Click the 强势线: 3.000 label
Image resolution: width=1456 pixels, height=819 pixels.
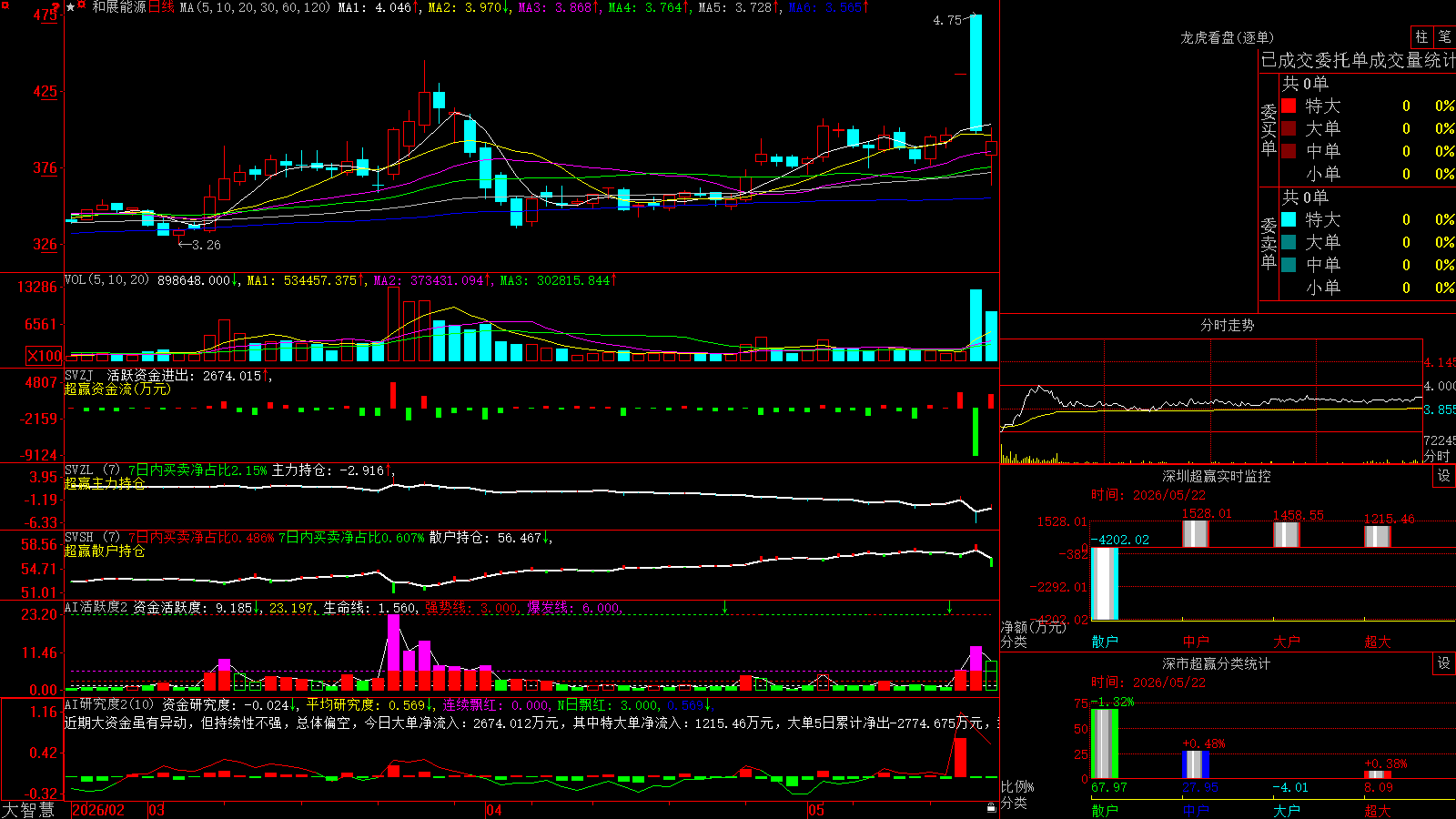point(471,608)
